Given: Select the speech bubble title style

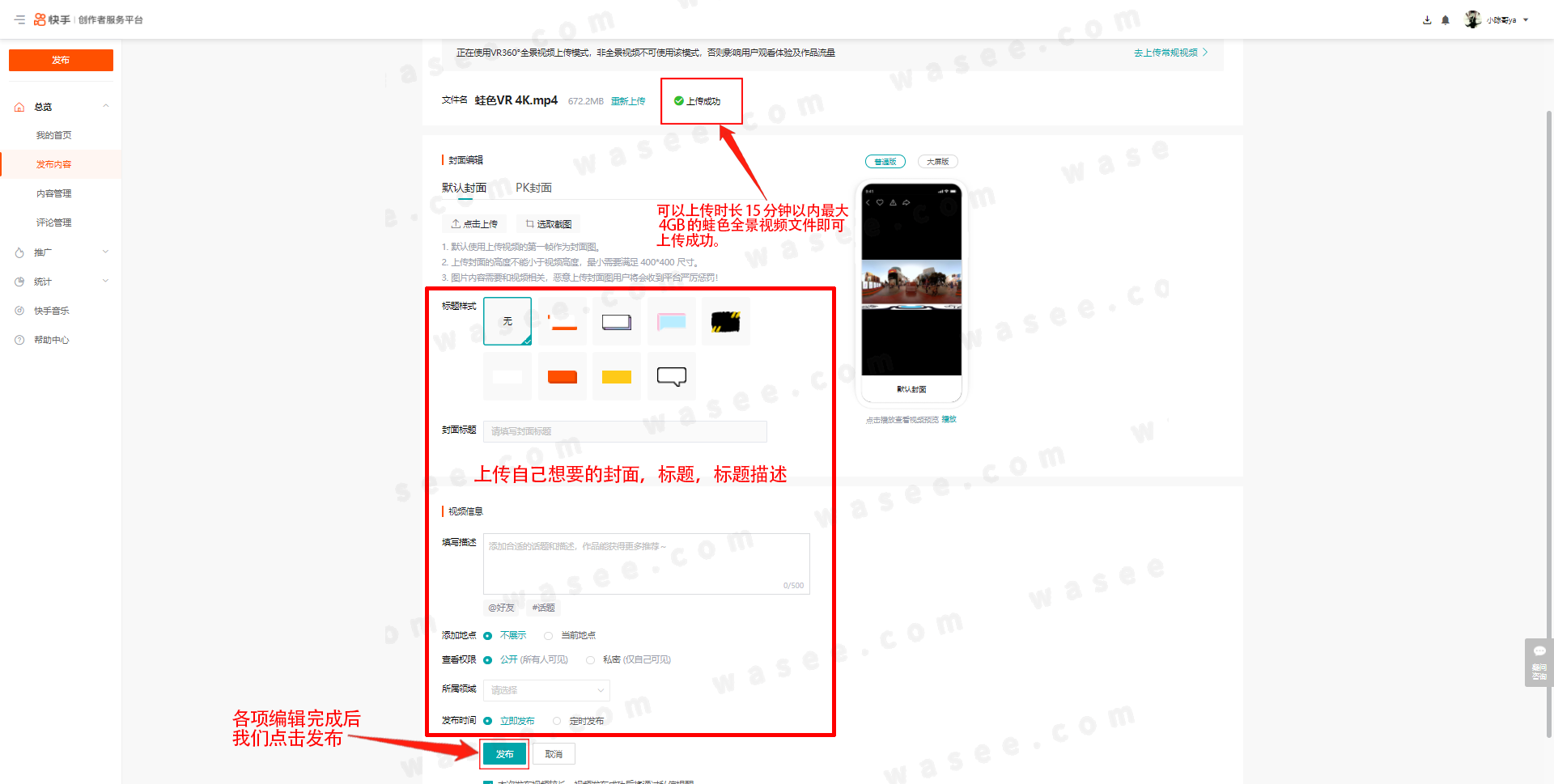Looking at the screenshot, I should 671,376.
